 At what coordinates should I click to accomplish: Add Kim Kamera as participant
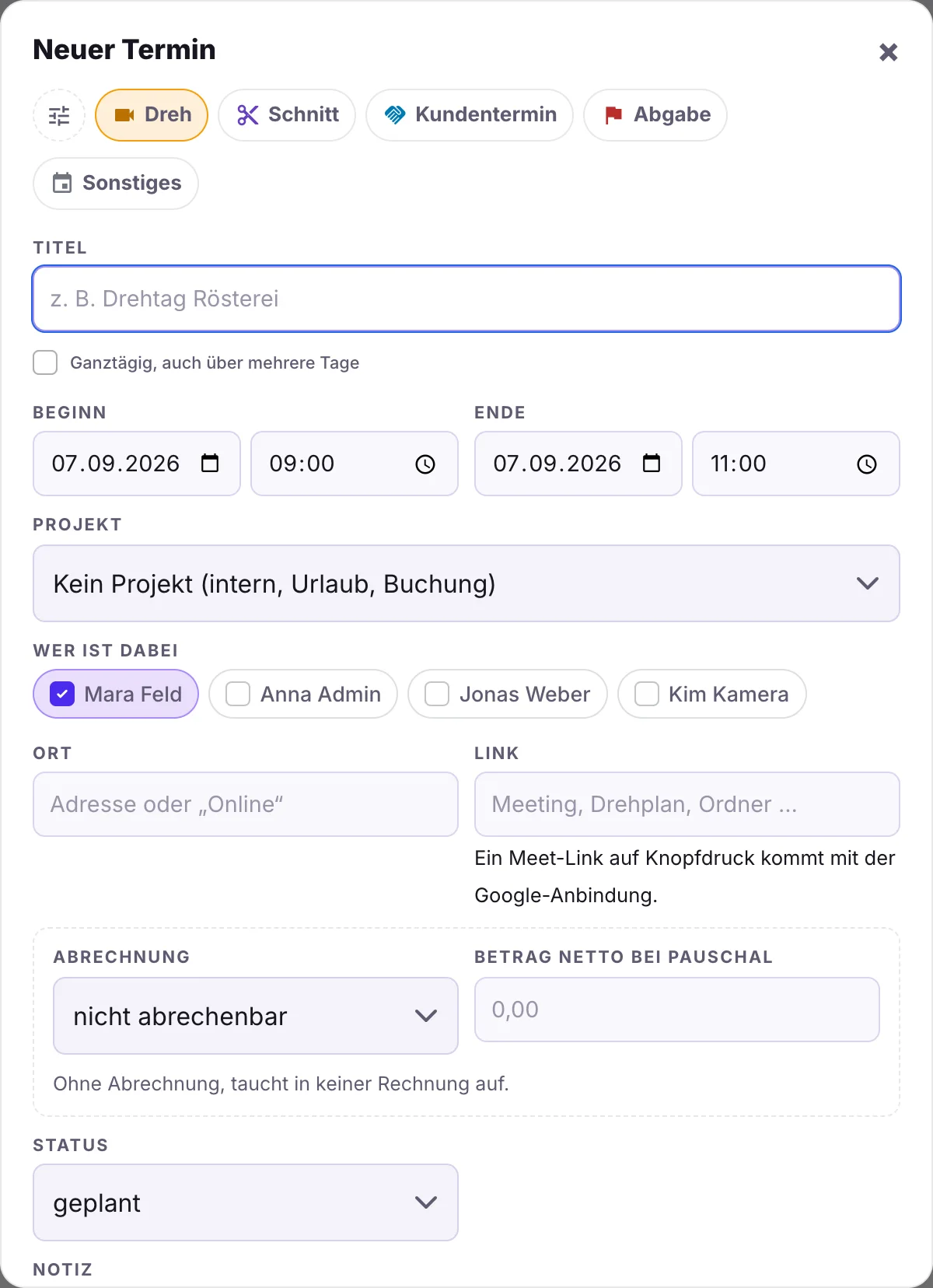[x=712, y=694]
